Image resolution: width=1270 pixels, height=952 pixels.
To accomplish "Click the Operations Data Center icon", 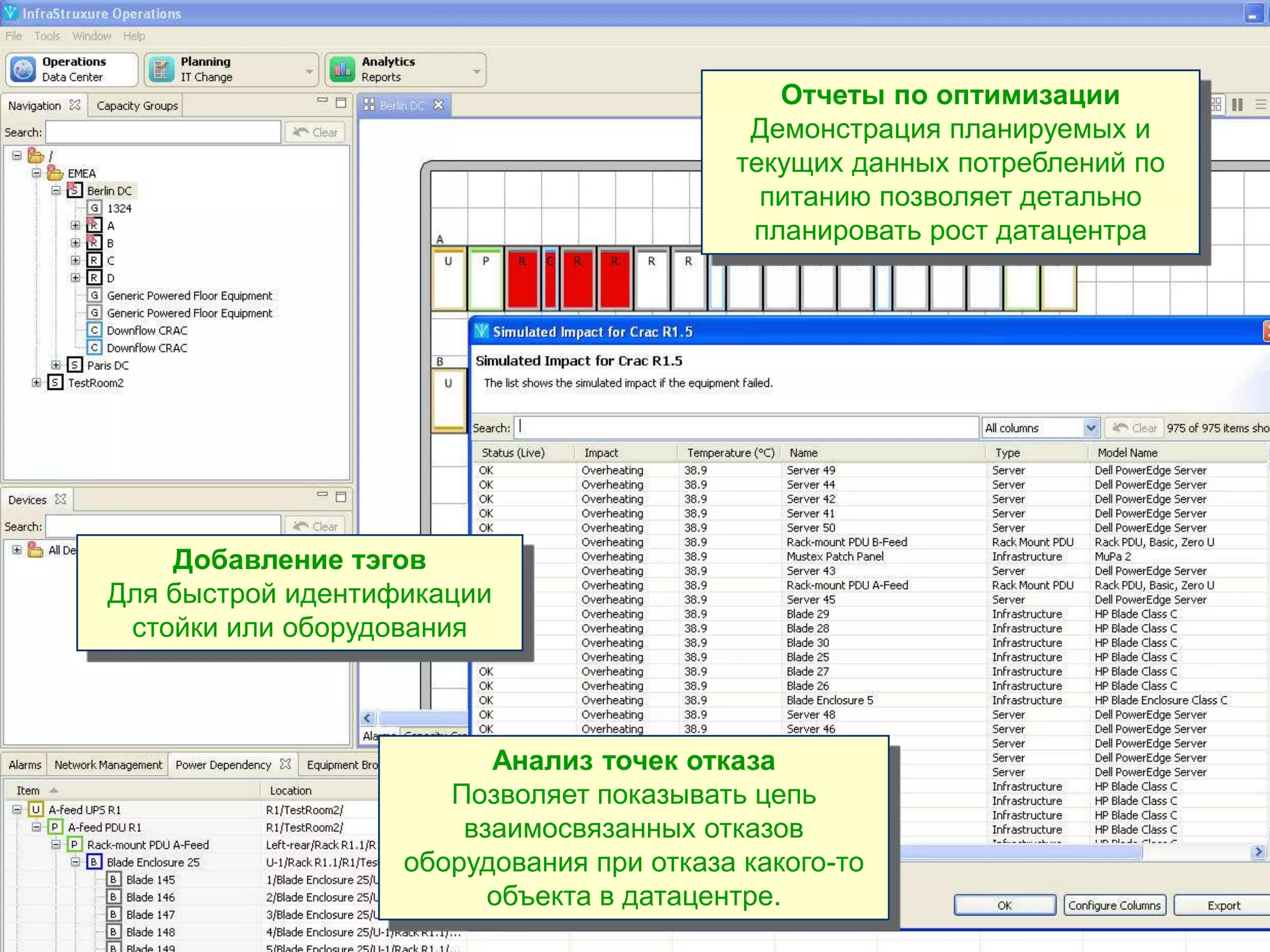I will click(24, 69).
